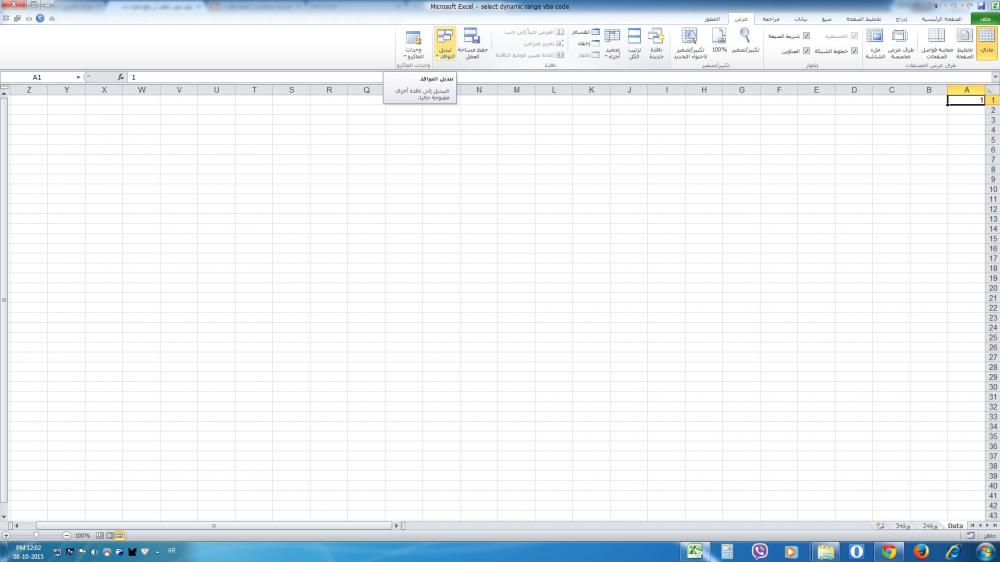Screen dimensions: 1000x562
Task: Toggle the Headings checkbox
Action: [806, 50]
